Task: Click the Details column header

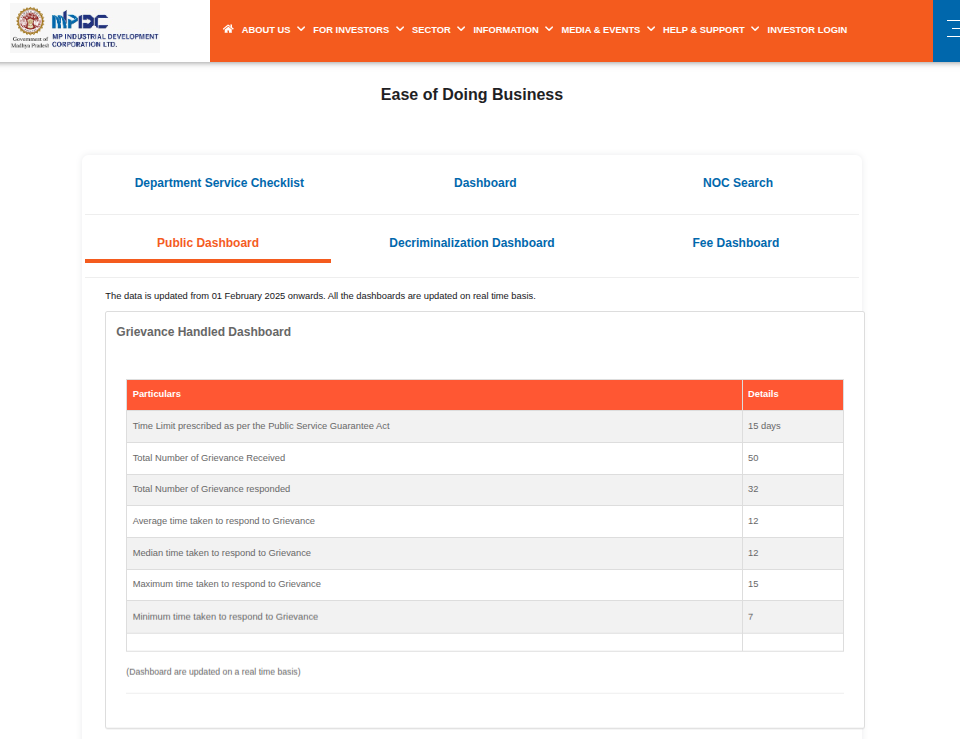Action: point(762,394)
